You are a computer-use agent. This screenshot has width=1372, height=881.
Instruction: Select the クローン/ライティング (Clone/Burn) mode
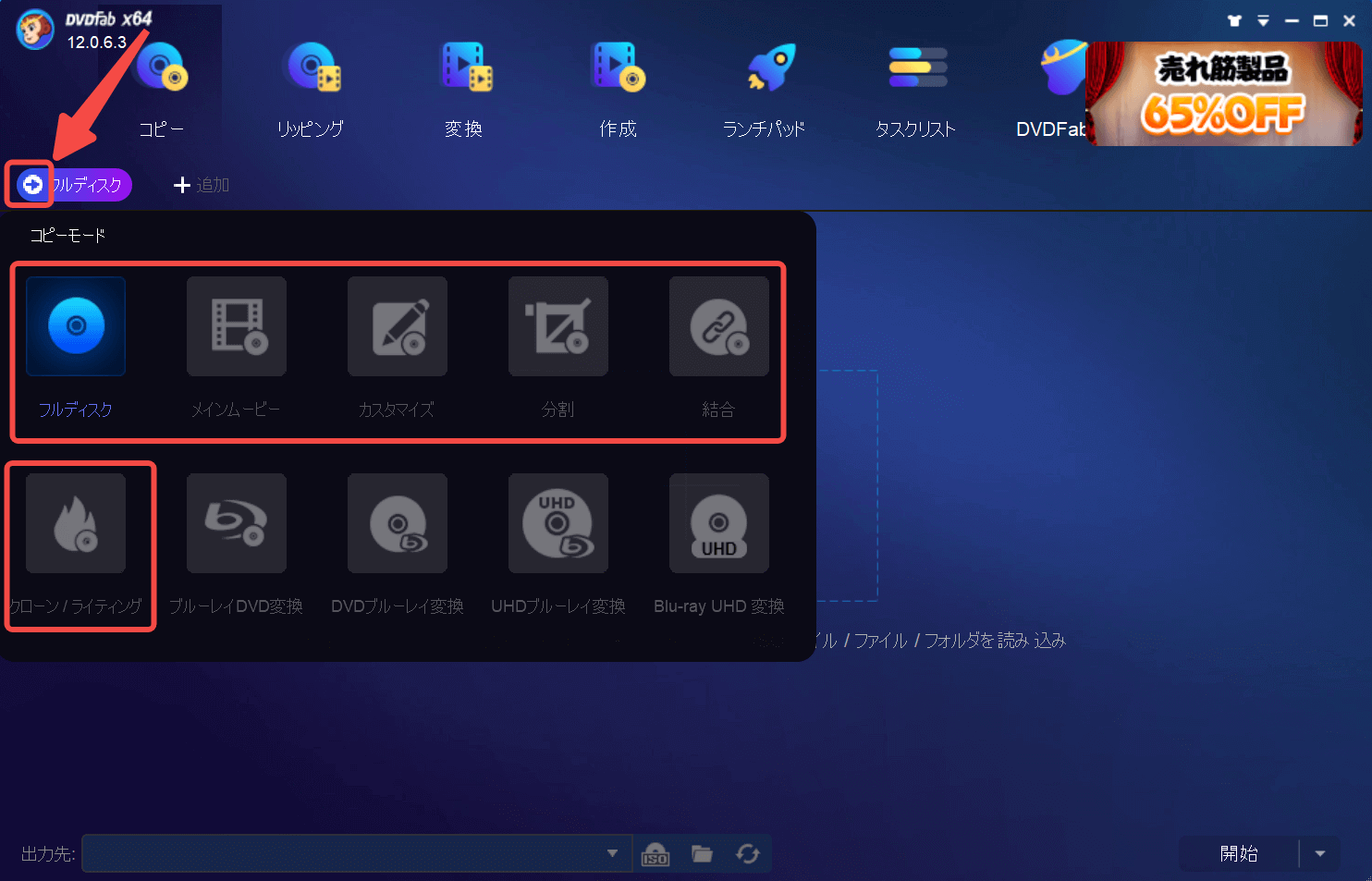coord(76,523)
